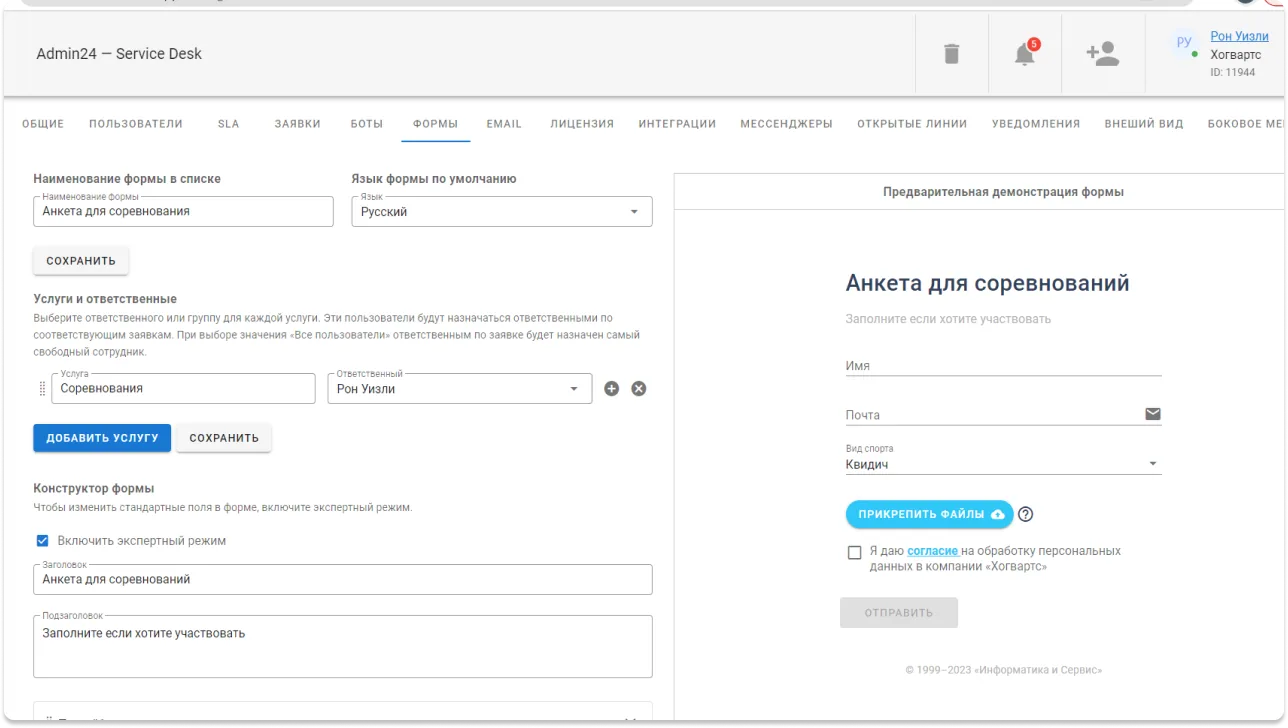The width and height of the screenshot is (1288, 728).
Task: Open the help question mark icon
Action: (x=1025, y=515)
